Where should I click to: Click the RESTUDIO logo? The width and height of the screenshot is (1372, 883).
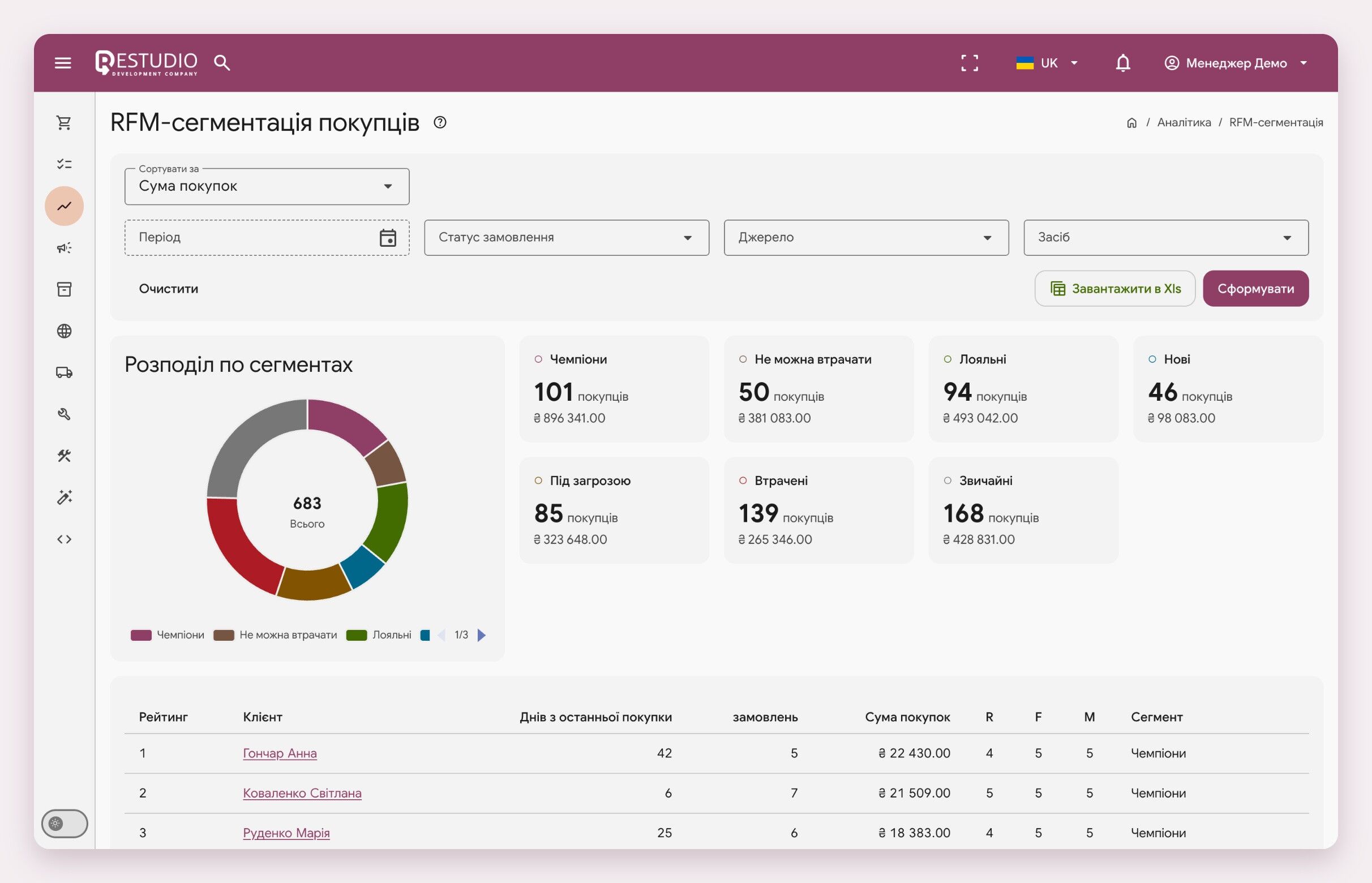146,62
